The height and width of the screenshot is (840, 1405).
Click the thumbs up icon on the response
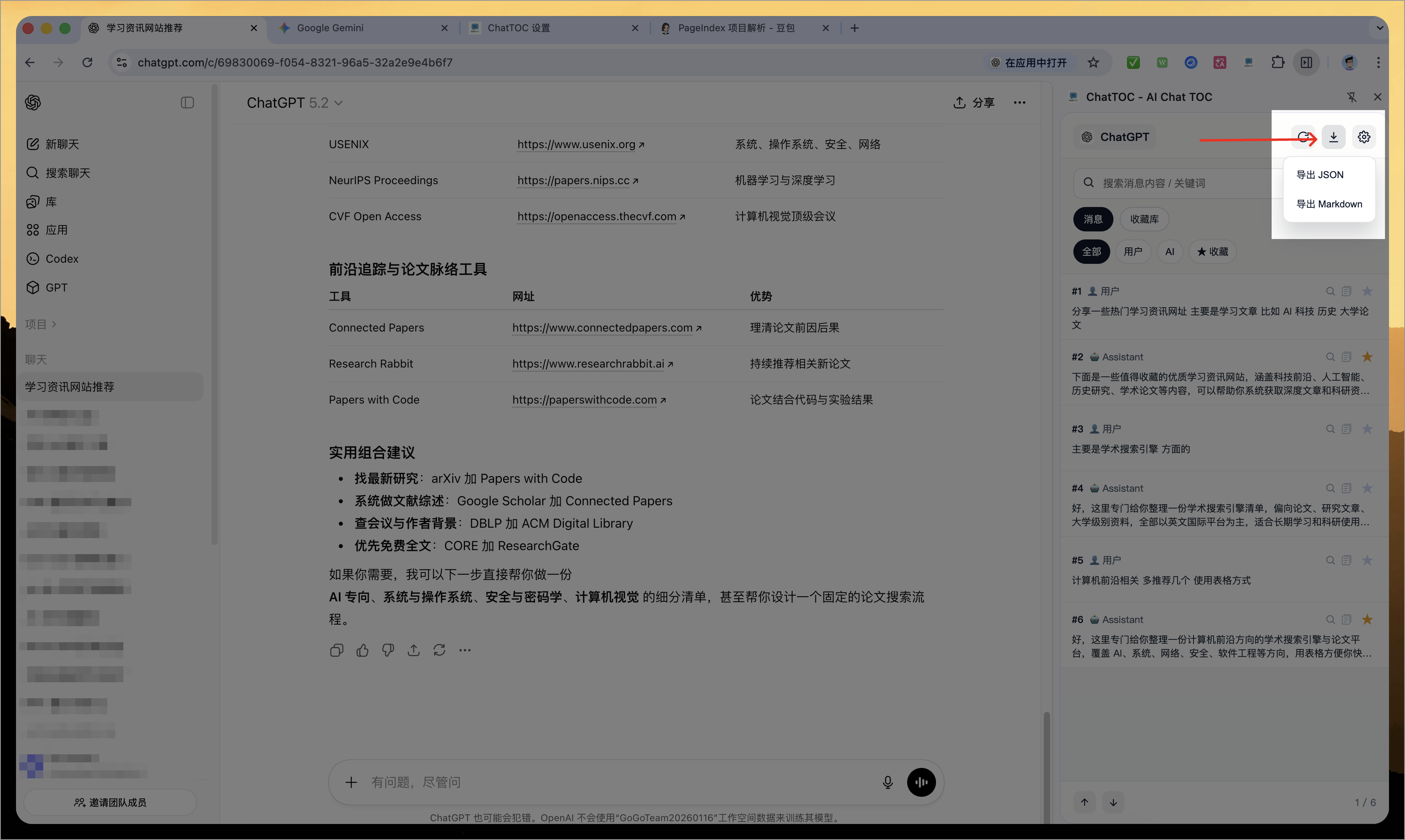[362, 650]
